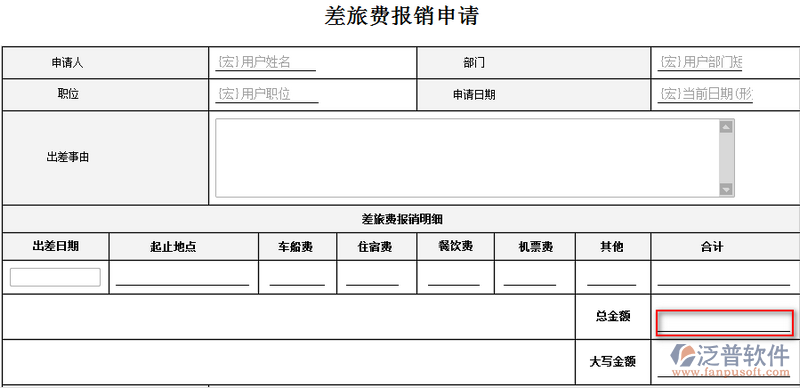The image size is (800, 388).
Task: Click the textarea scroll down arrow
Action: coord(726,189)
